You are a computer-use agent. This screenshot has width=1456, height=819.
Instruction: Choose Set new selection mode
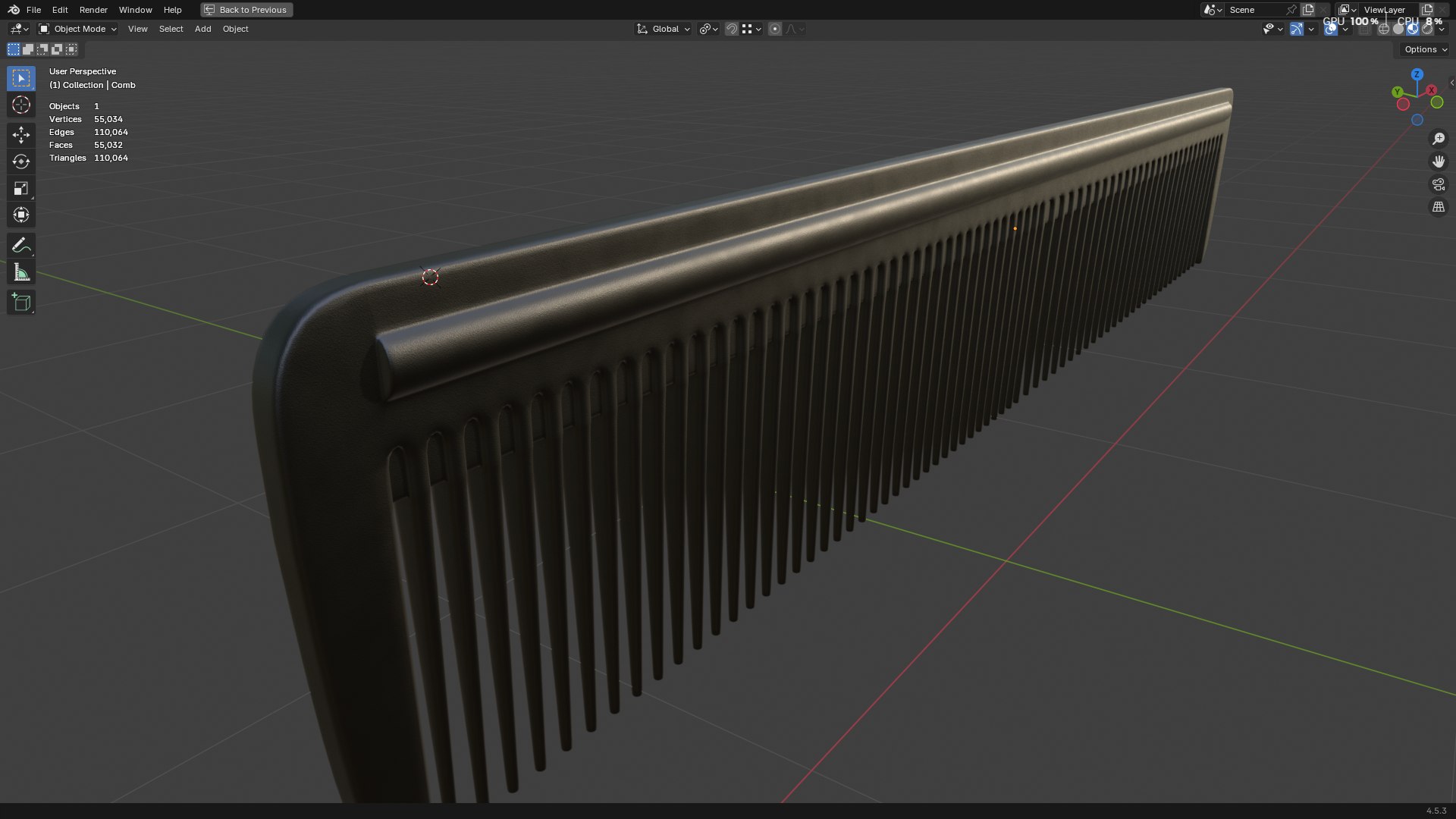pyautogui.click(x=14, y=49)
